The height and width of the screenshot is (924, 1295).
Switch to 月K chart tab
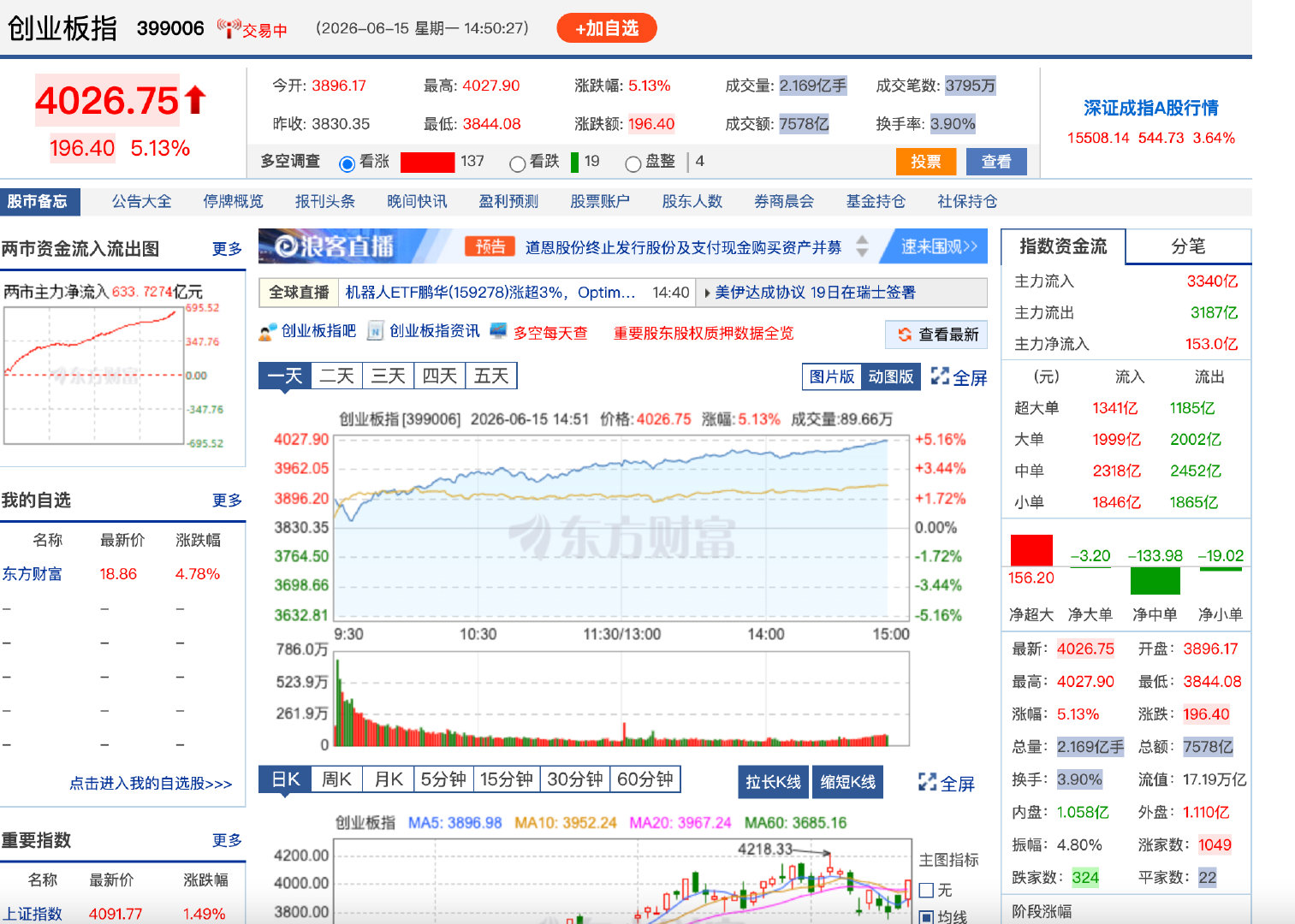(389, 779)
